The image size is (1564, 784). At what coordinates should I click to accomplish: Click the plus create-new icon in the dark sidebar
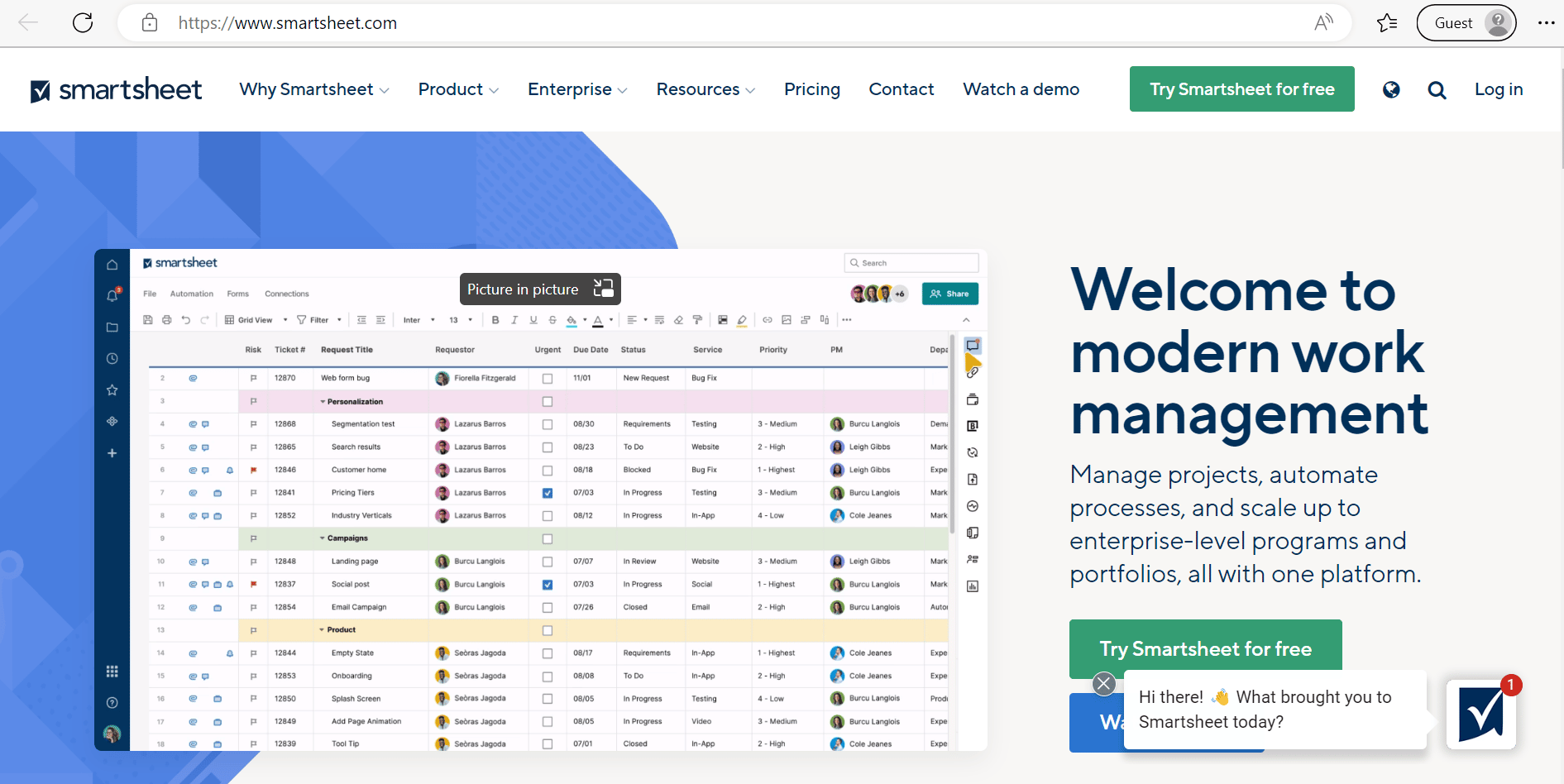(112, 453)
